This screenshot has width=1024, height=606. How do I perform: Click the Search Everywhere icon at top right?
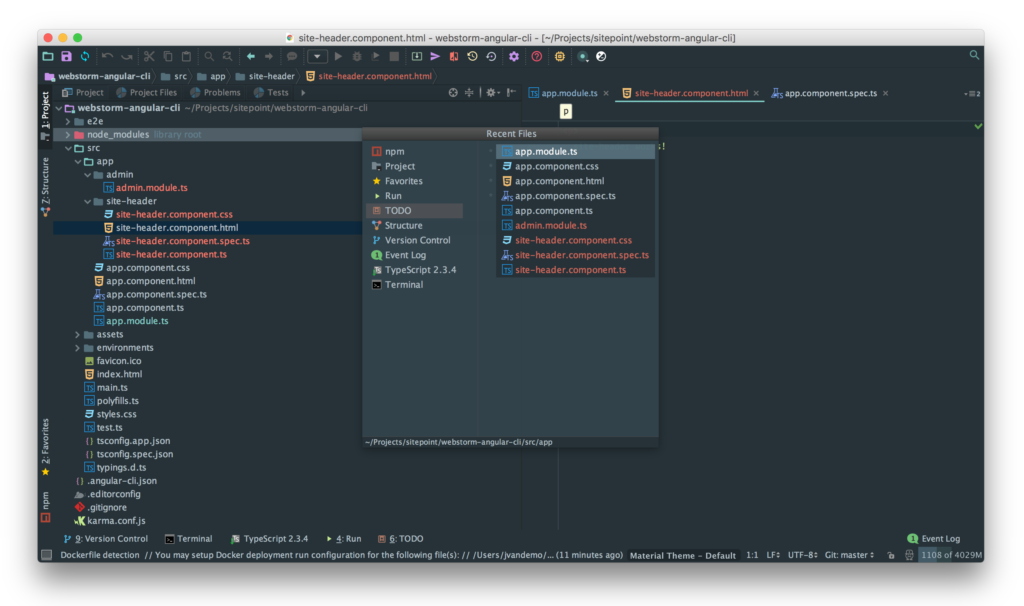pyautogui.click(x=974, y=56)
